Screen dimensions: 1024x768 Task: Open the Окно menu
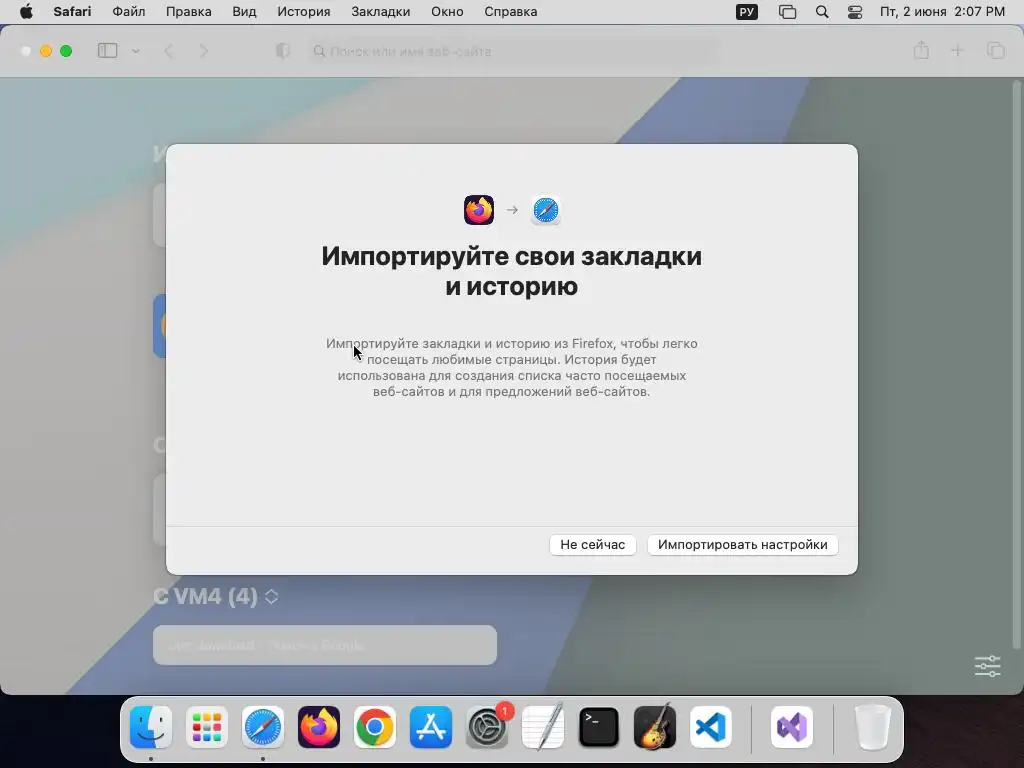[447, 12]
